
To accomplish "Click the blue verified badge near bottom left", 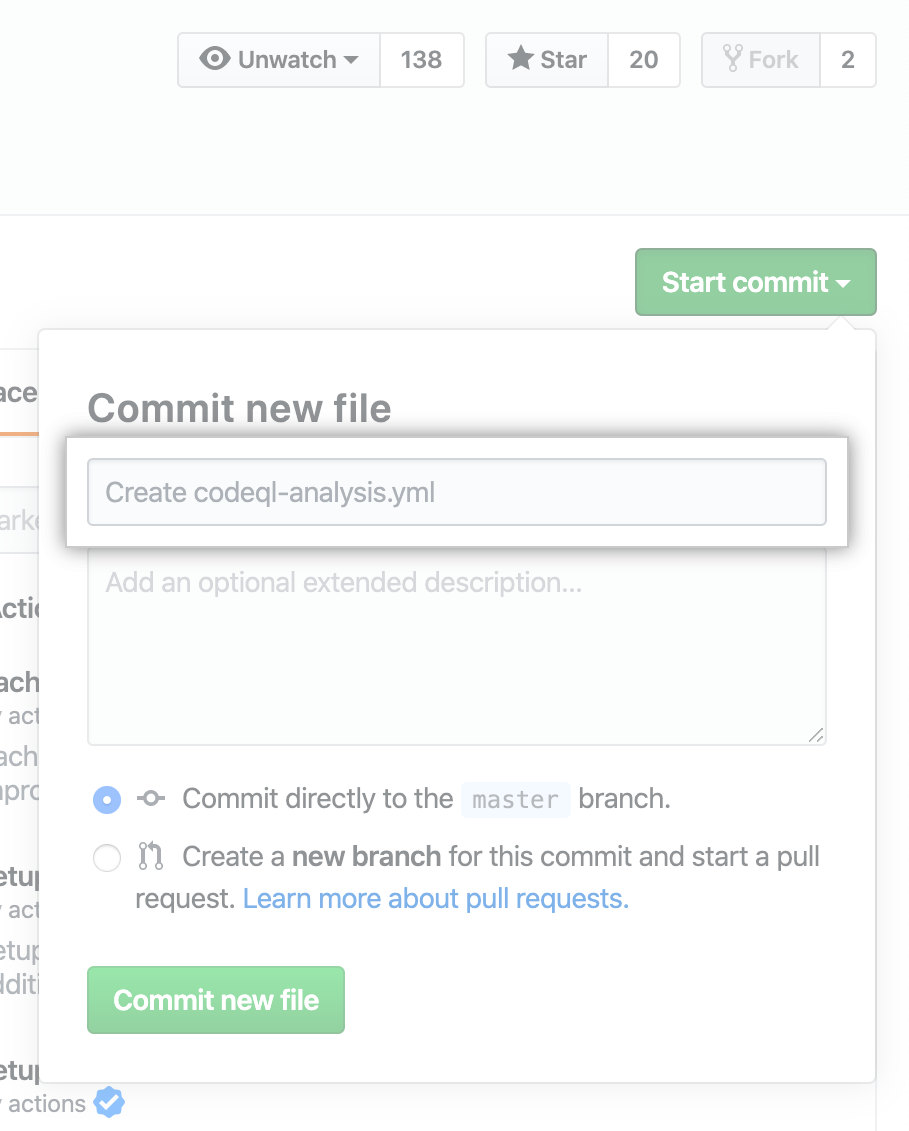I will tap(110, 1102).
